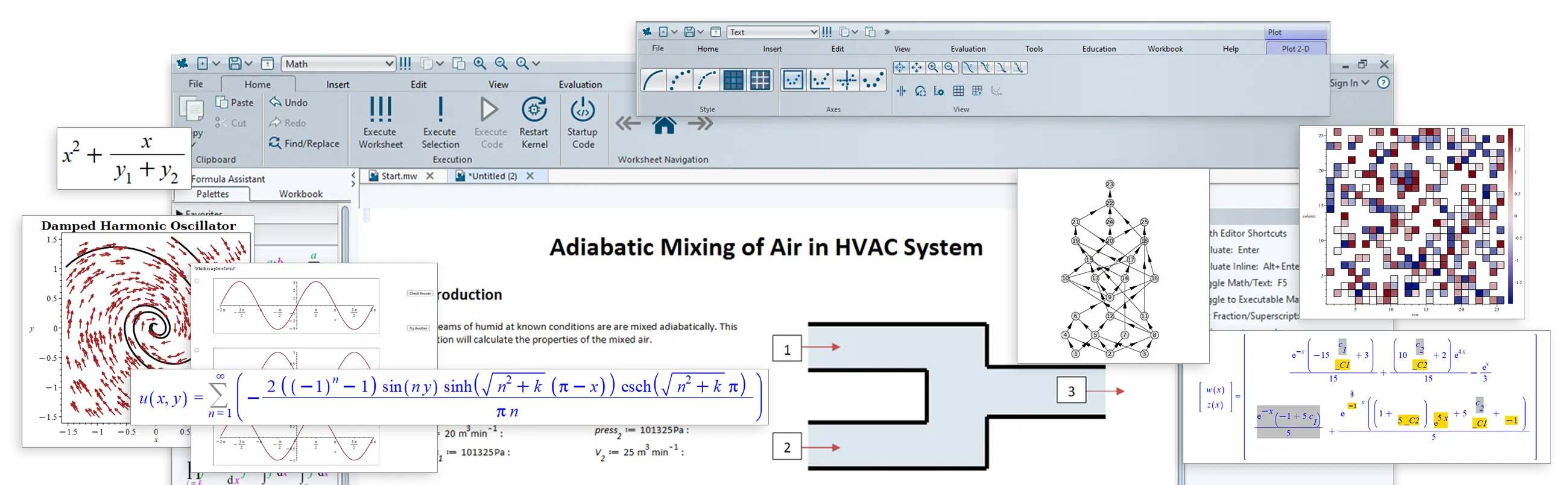Click the Try Another button
The width and height of the screenshot is (1568, 485).
418,328
